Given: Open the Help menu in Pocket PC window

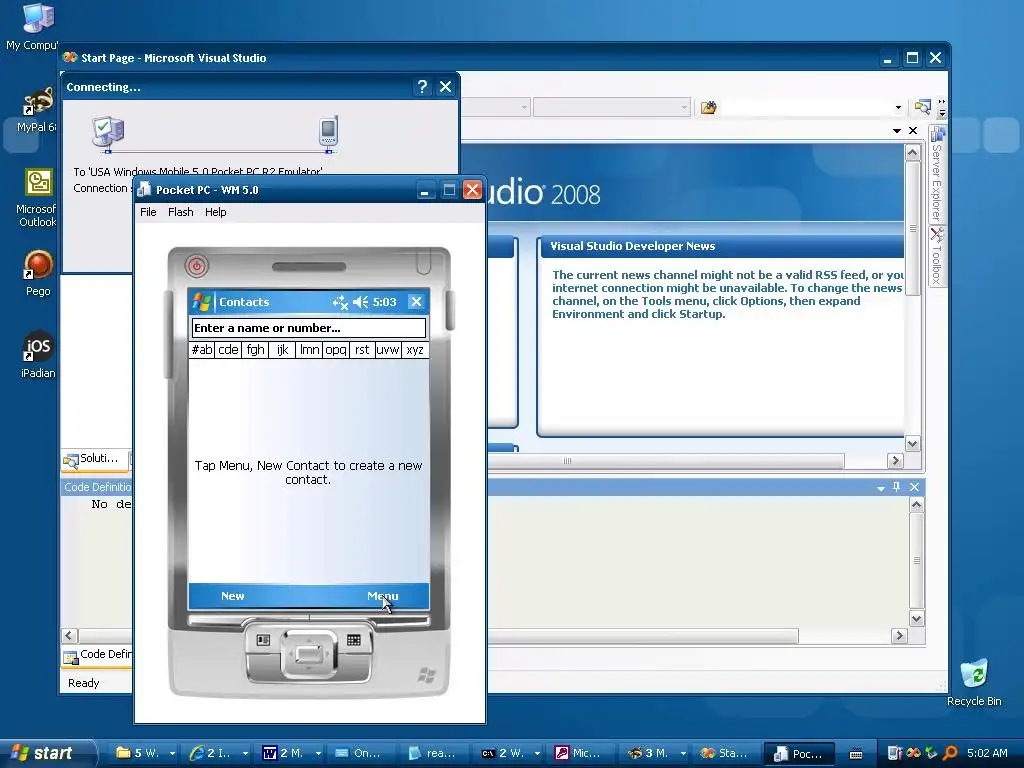Looking at the screenshot, I should click(216, 212).
